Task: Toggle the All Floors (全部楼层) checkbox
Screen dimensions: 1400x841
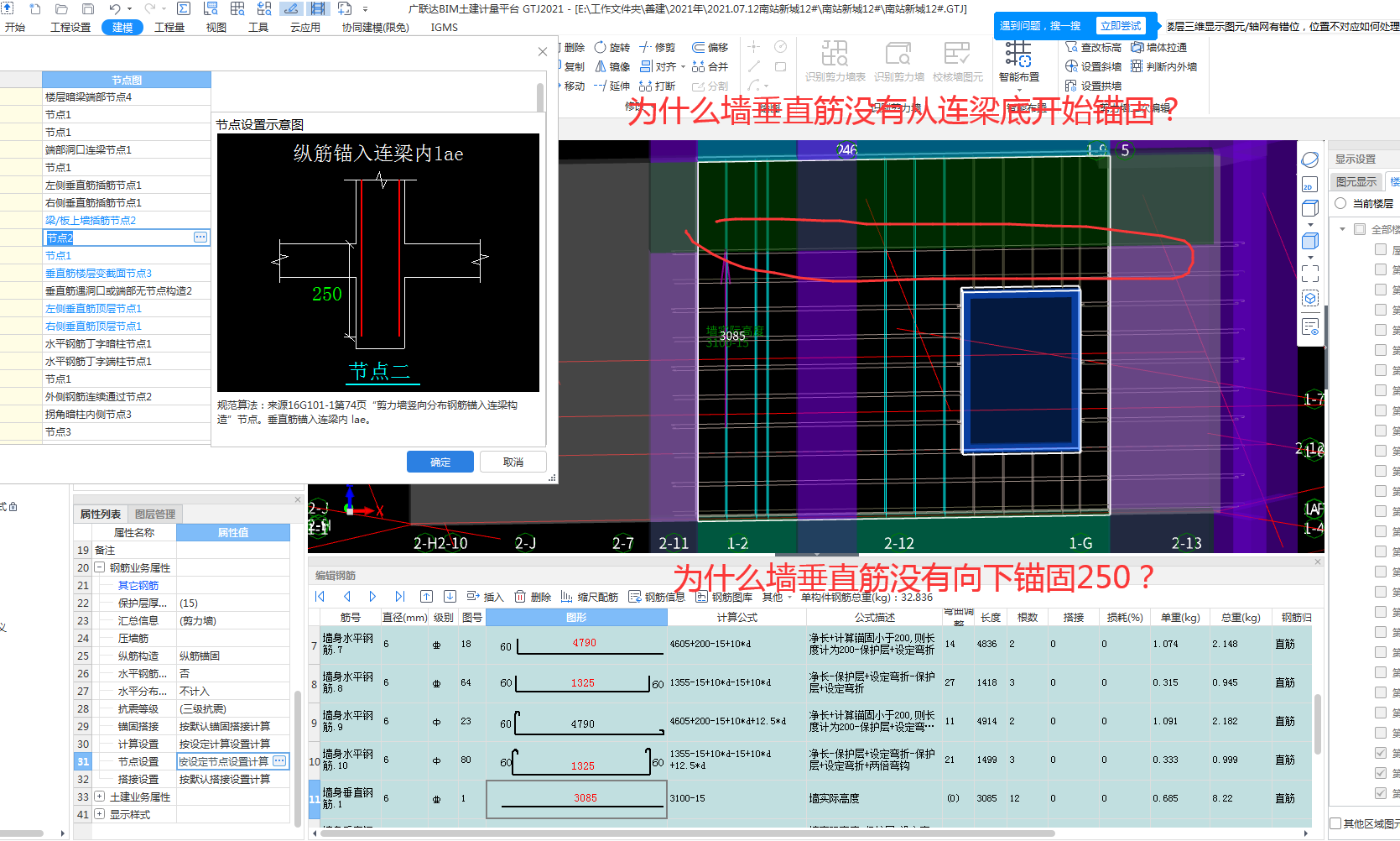Action: (1360, 229)
